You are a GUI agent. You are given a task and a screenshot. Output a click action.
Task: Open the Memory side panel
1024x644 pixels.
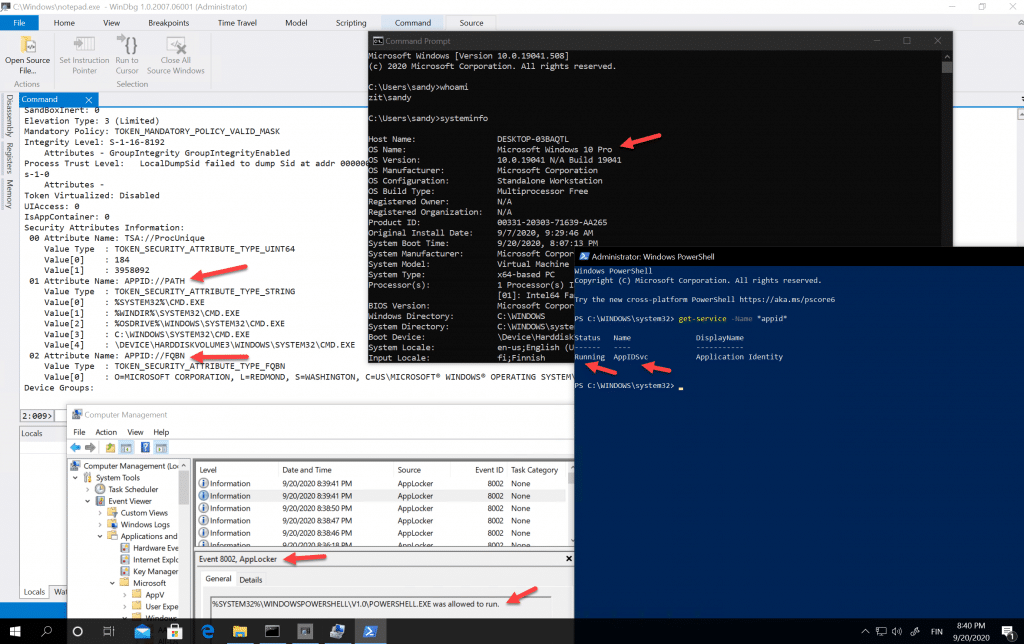(x=9, y=194)
